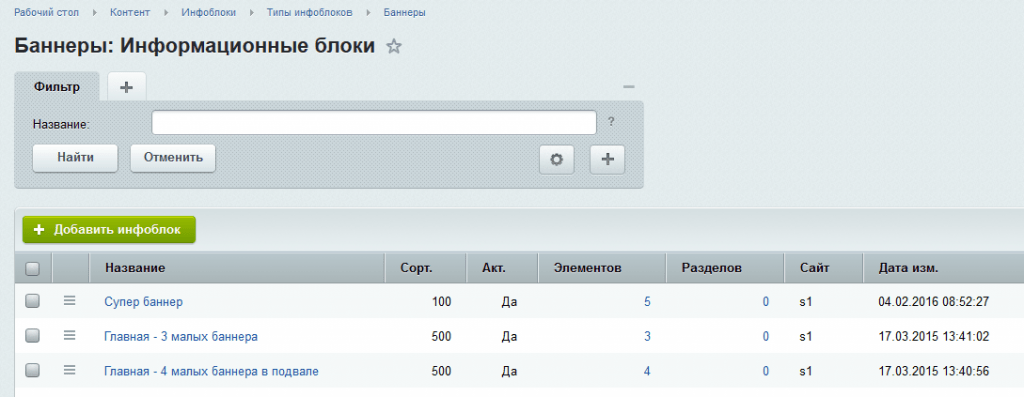
Task: Open Главная - 4 малых баннера в подвале link
Action: [211, 372]
